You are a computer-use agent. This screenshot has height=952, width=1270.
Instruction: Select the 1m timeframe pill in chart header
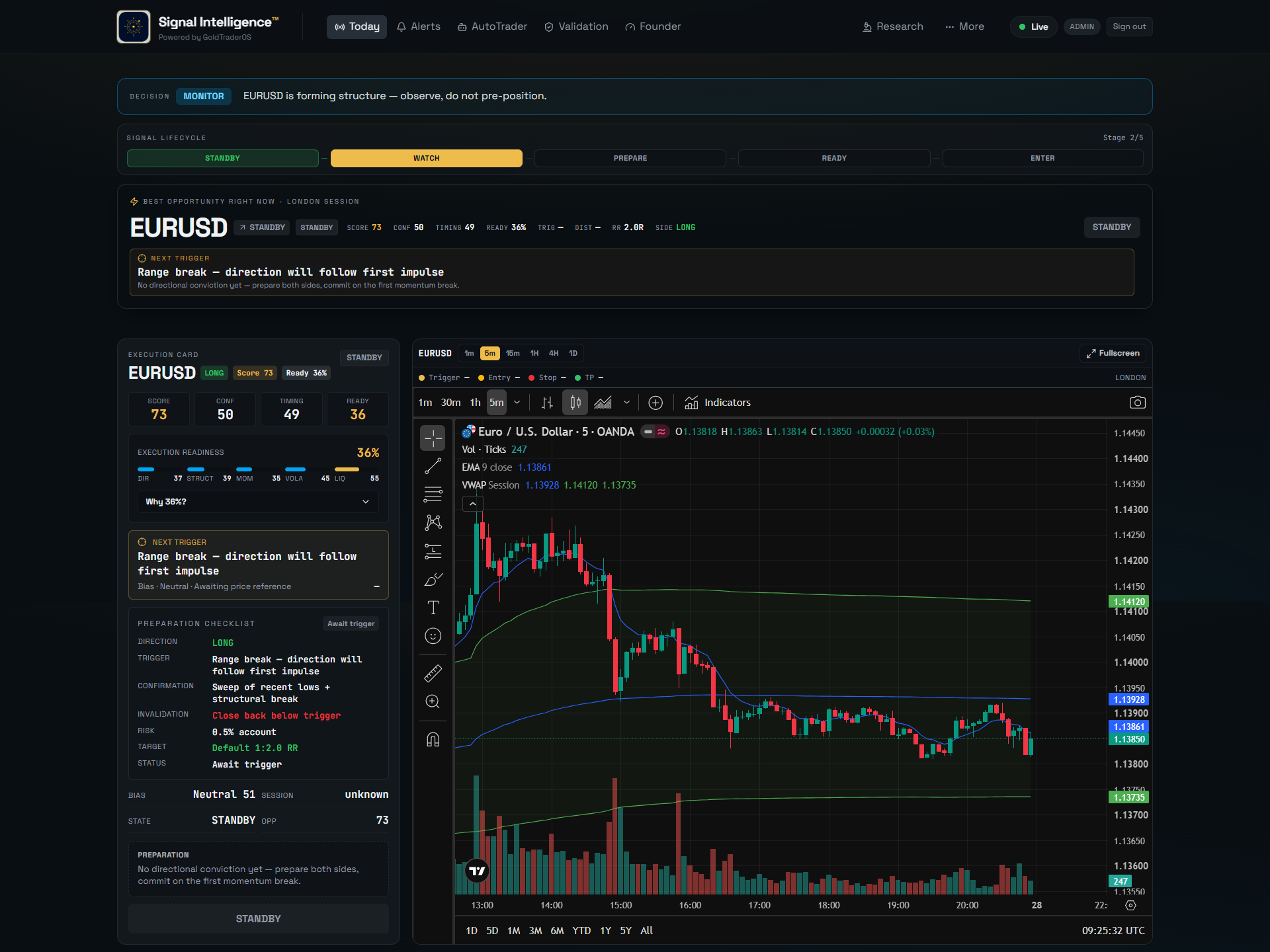click(470, 354)
